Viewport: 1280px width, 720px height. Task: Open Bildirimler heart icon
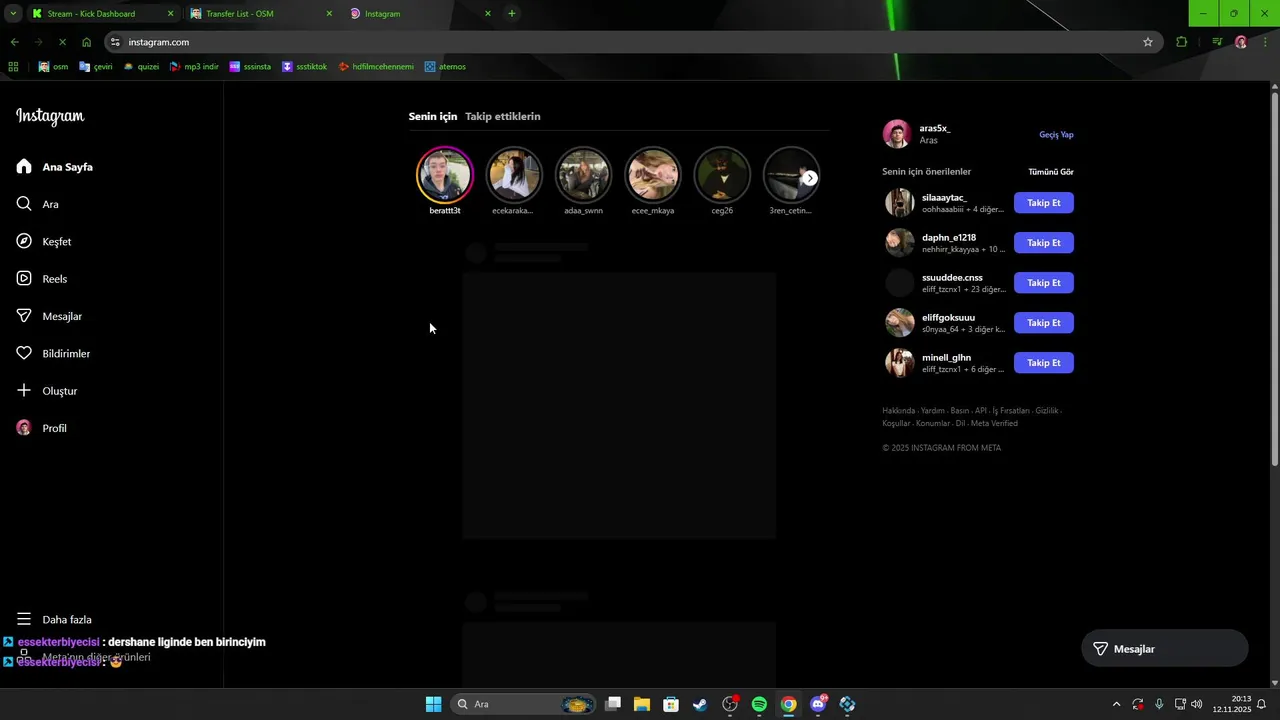coord(24,353)
